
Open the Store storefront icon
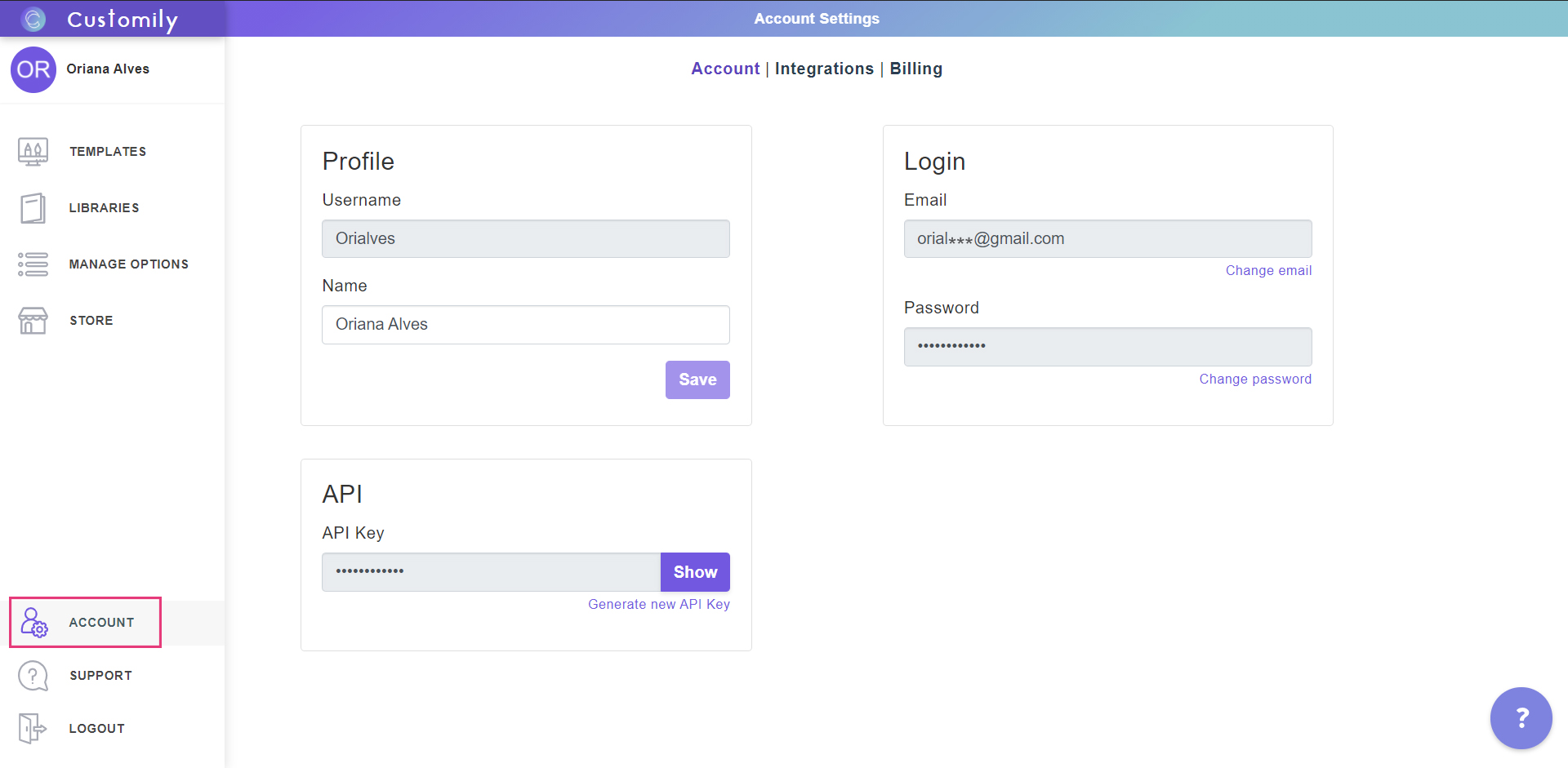(33, 321)
